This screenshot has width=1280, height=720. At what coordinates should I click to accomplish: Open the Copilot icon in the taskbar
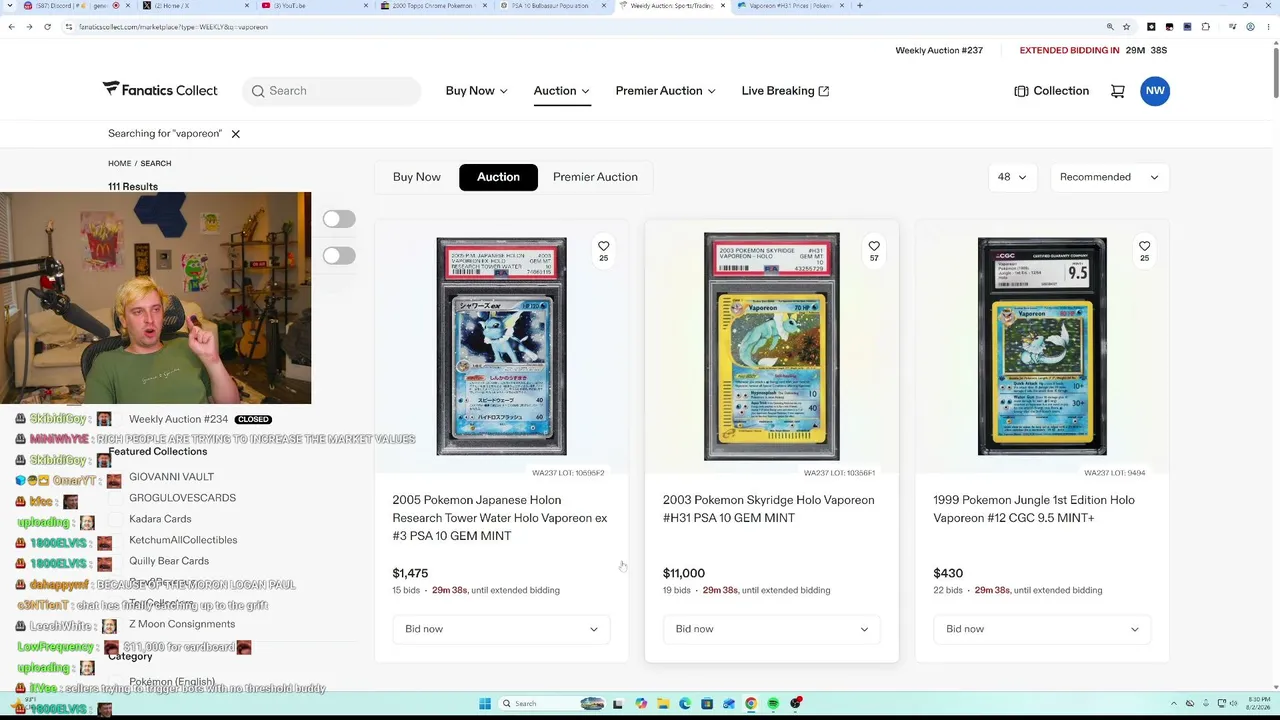pos(641,703)
